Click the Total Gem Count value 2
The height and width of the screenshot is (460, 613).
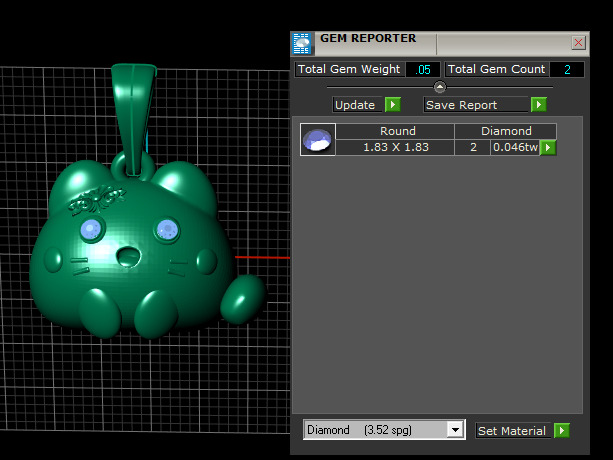(567, 70)
